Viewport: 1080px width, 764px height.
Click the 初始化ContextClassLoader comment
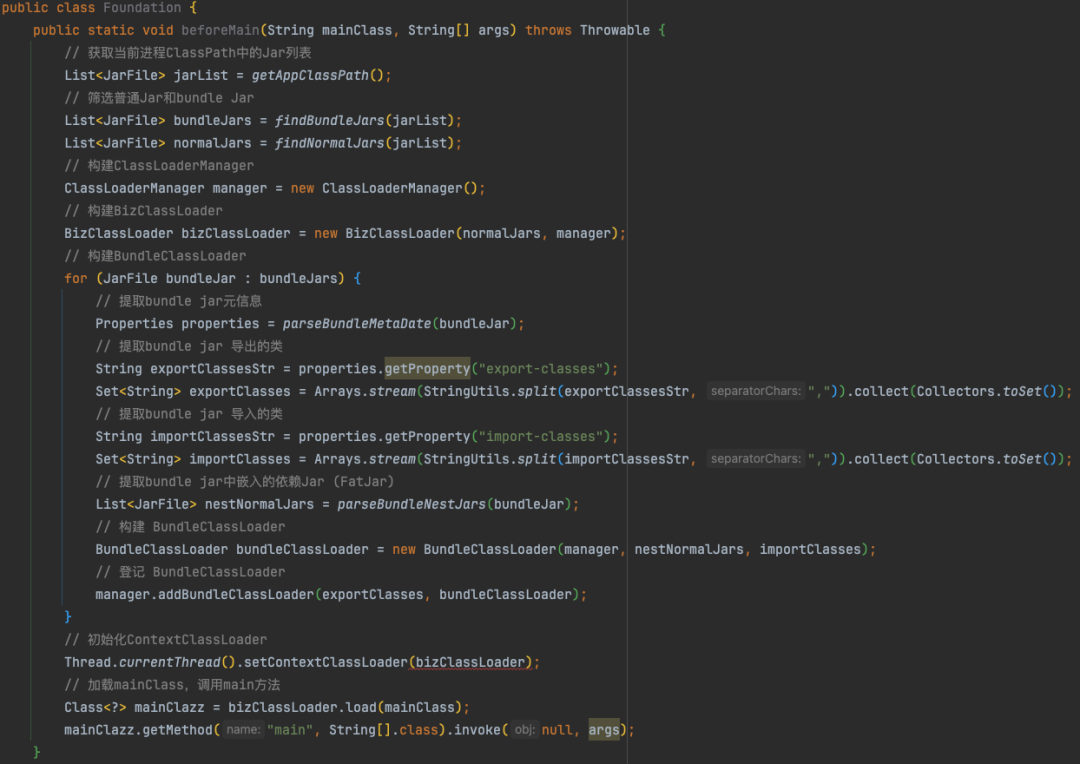click(x=165, y=639)
